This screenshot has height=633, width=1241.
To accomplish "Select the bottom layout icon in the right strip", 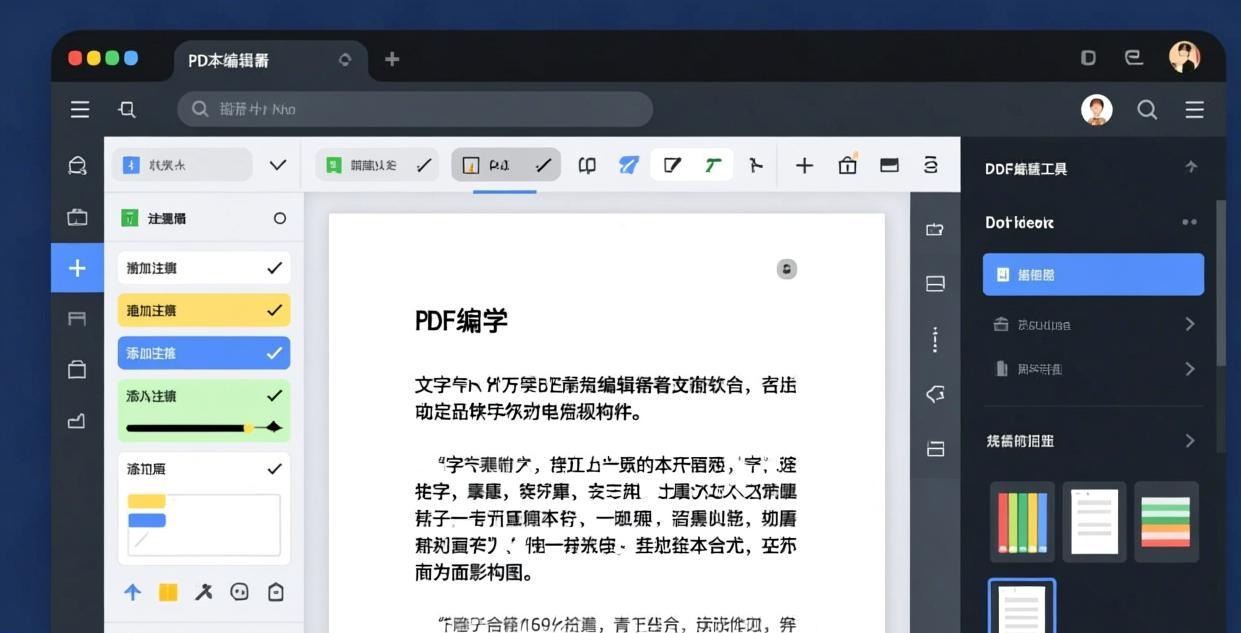I will (x=935, y=448).
